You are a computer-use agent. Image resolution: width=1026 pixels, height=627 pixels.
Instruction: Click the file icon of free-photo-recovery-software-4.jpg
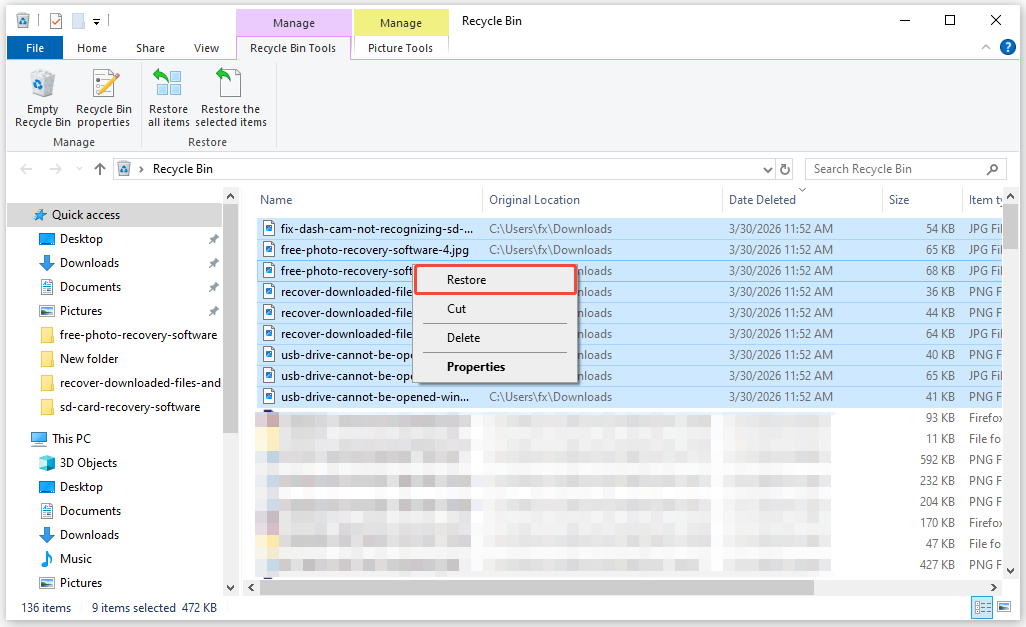[268, 249]
